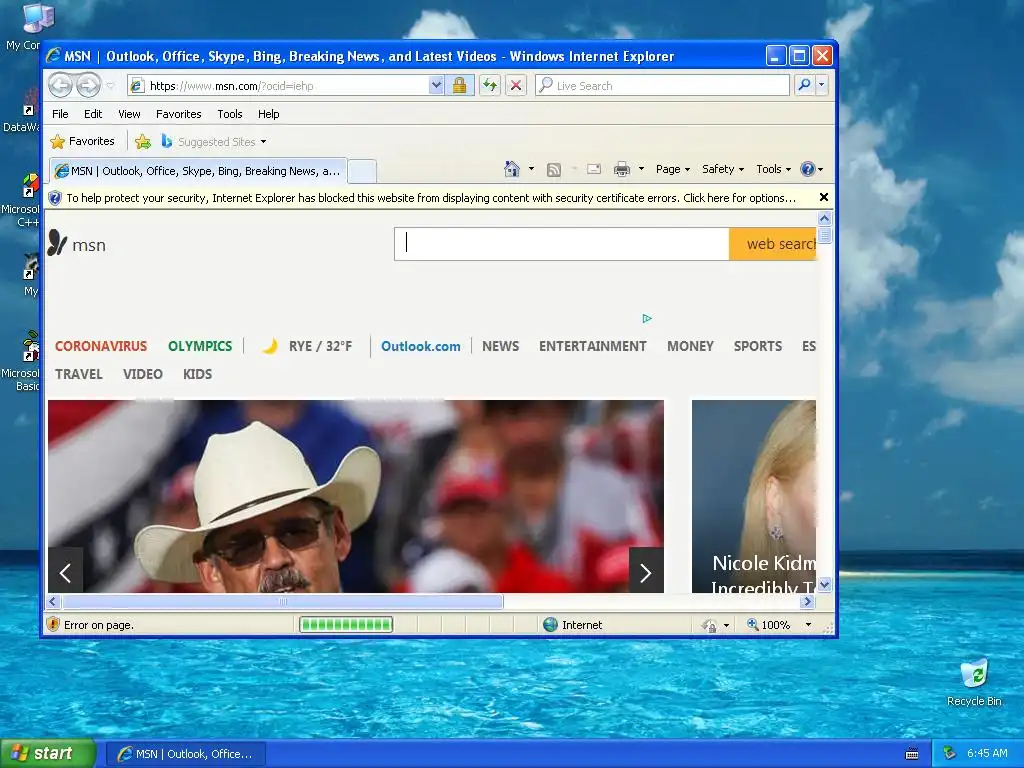The height and width of the screenshot is (768, 1024).
Task: Click the MSN web search text box
Action: pyautogui.click(x=562, y=244)
